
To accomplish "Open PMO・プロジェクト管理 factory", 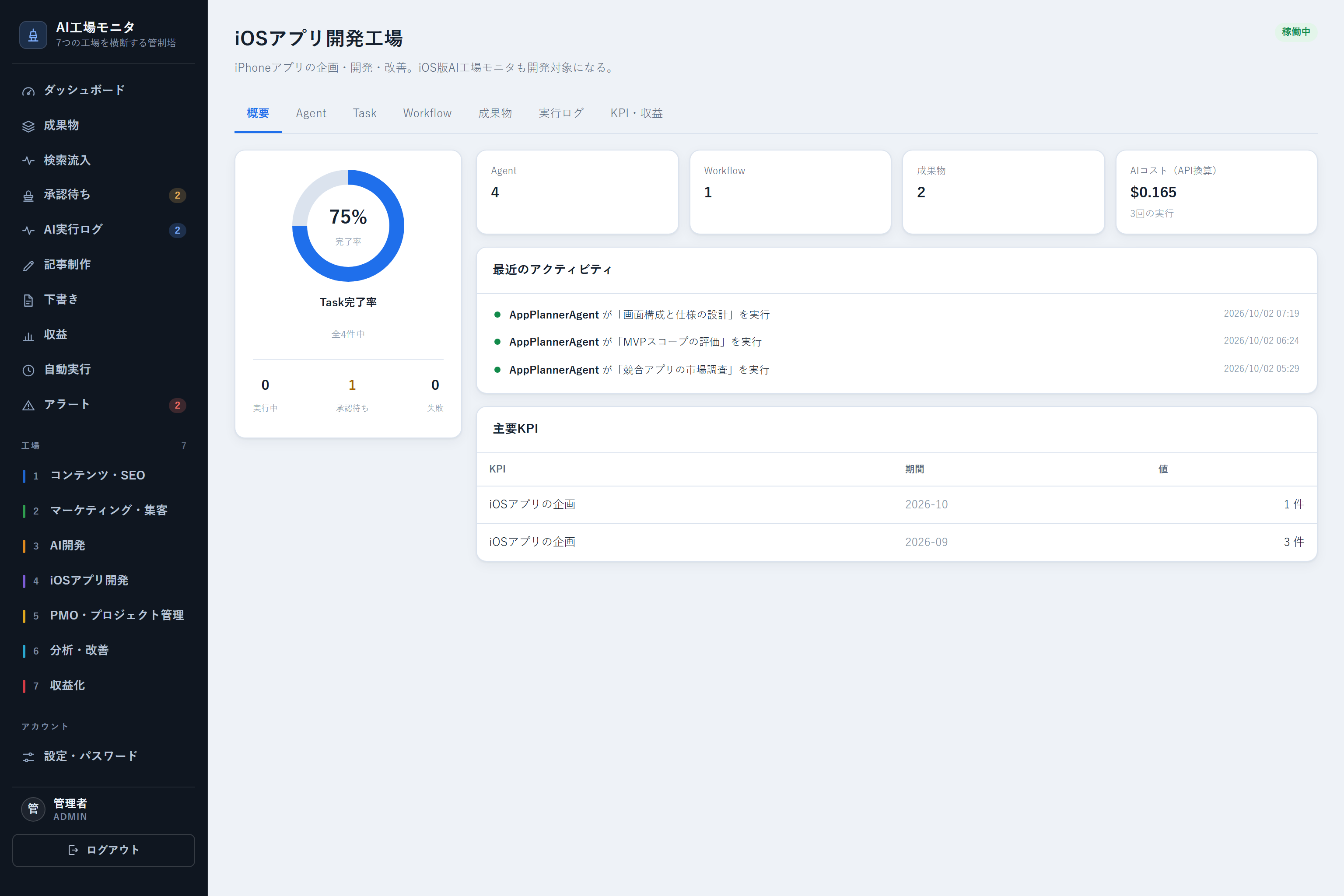I will point(103,616).
